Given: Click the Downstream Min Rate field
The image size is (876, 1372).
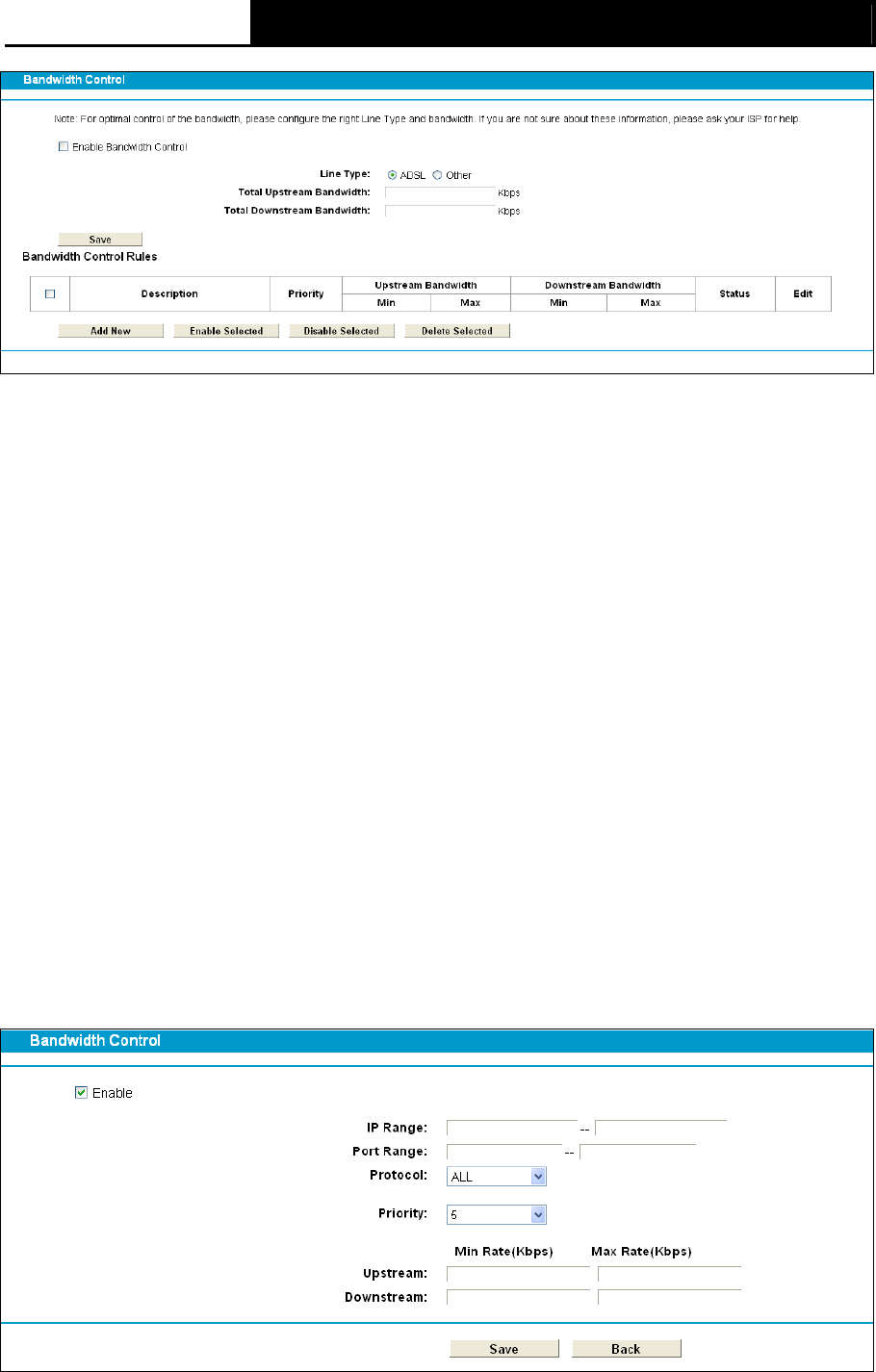Looking at the screenshot, I should click(x=518, y=1298).
